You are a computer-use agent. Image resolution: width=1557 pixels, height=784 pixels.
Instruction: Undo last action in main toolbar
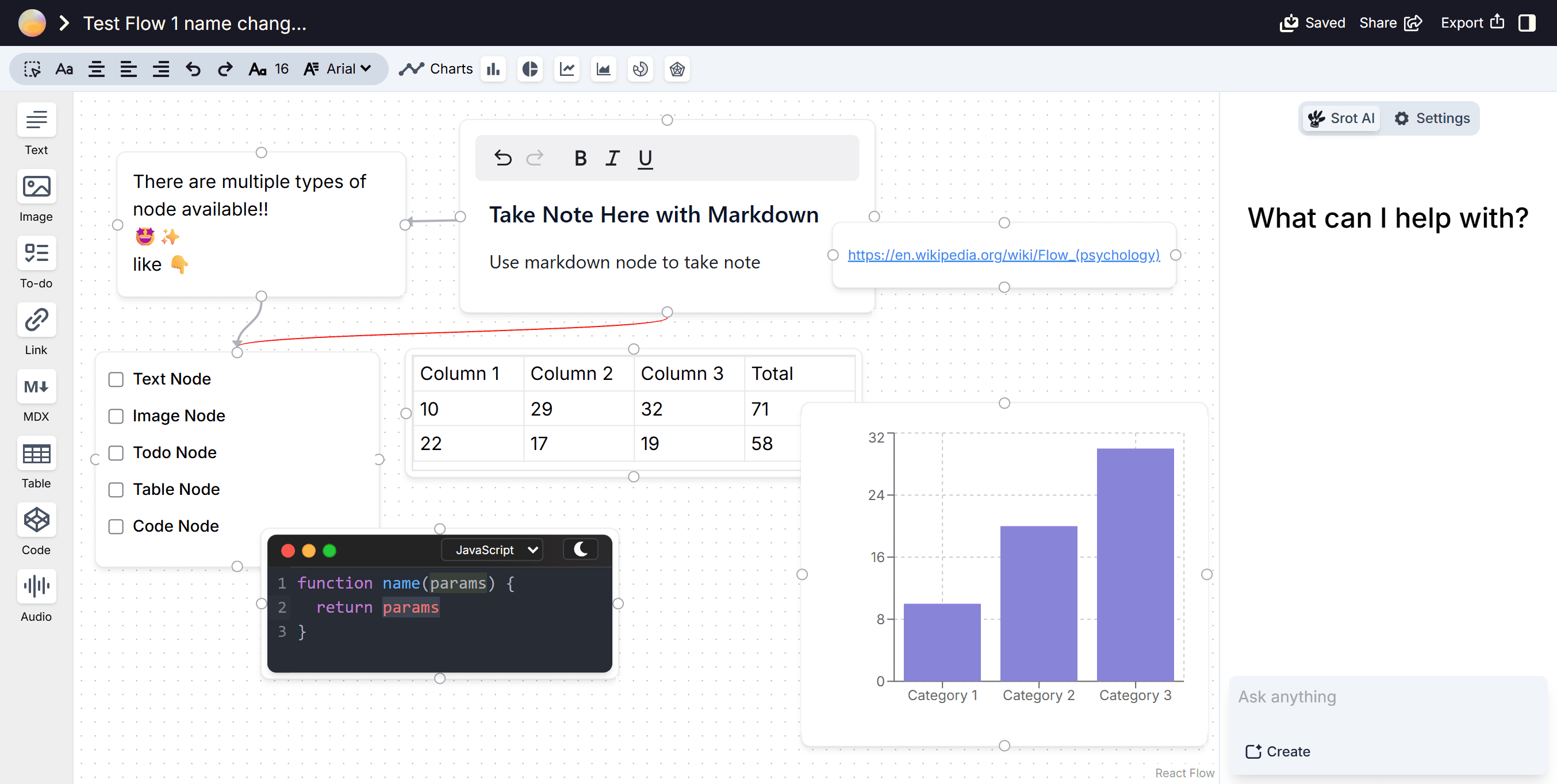pos(193,69)
